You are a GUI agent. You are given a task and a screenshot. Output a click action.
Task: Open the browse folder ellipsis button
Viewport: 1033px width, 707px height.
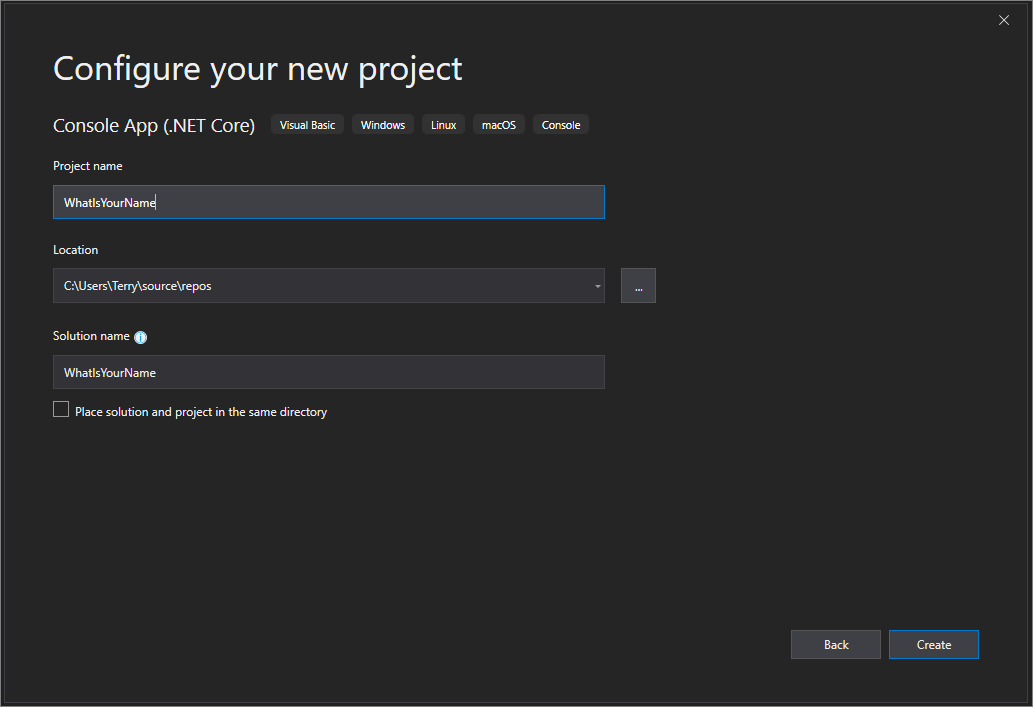[638, 286]
